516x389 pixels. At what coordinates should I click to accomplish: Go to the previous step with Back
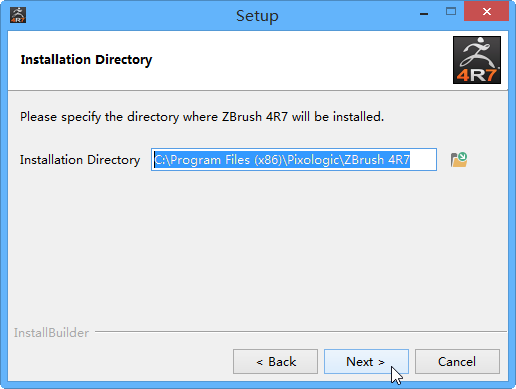[x=275, y=362]
